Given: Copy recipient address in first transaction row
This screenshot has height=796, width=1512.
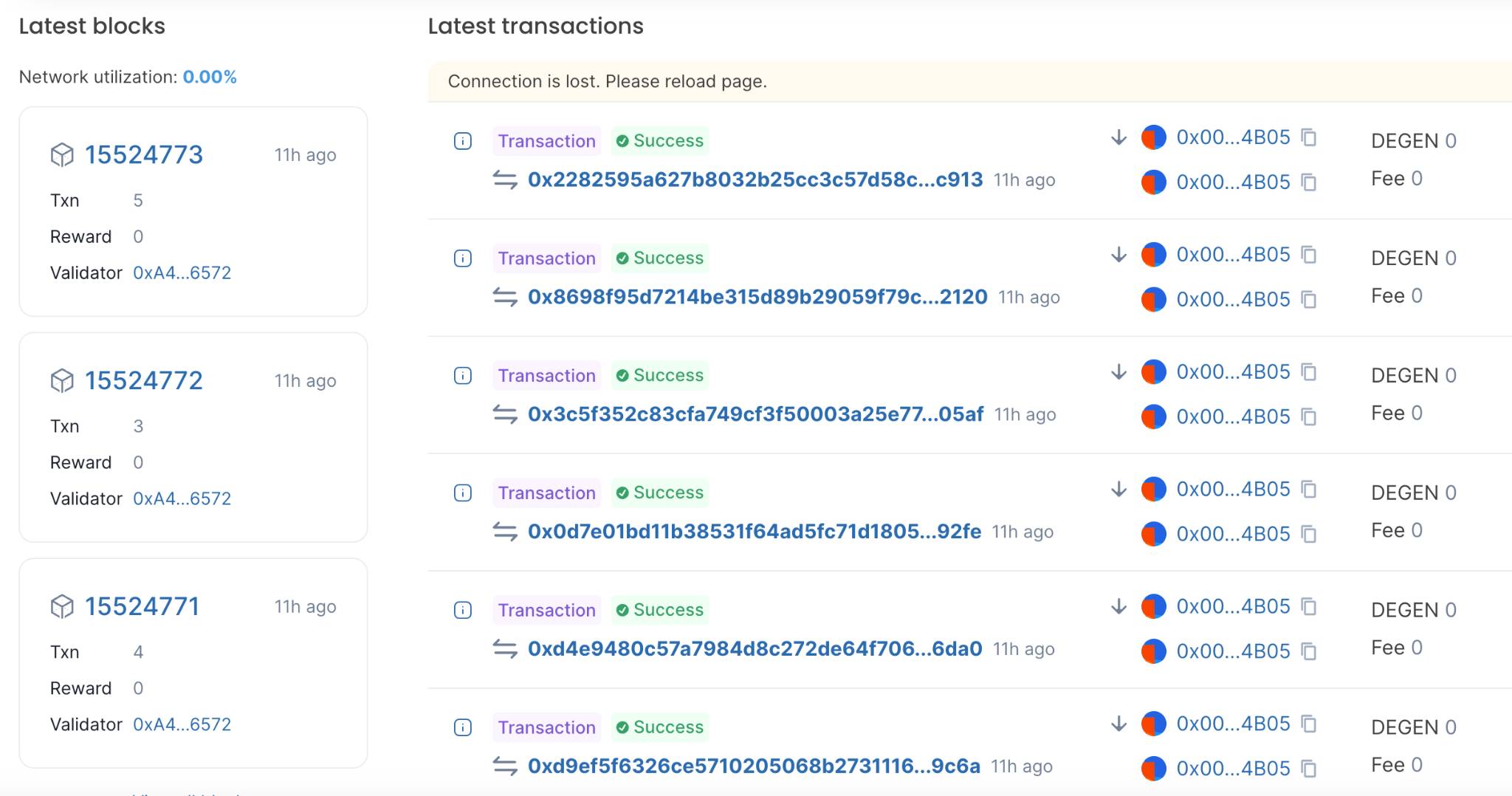Looking at the screenshot, I should point(1309,182).
